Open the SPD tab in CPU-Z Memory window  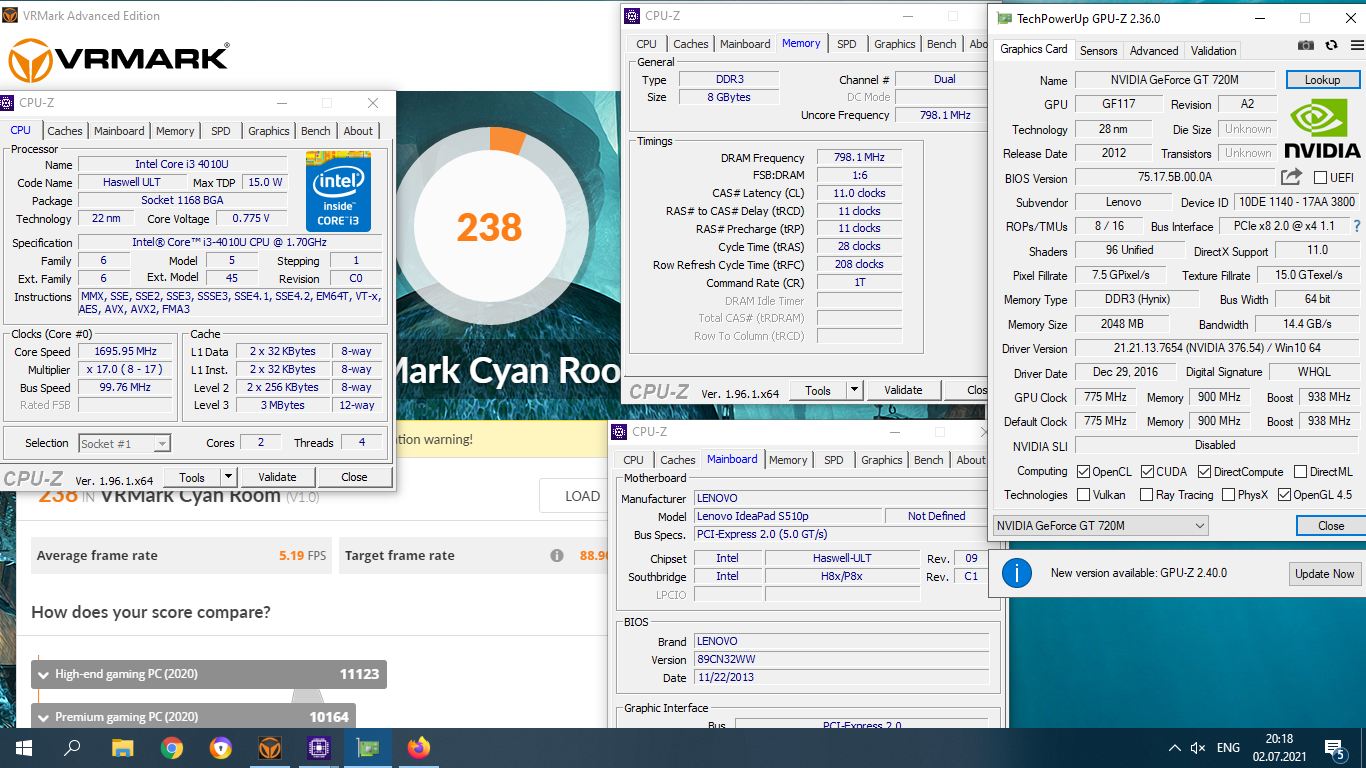pos(846,44)
